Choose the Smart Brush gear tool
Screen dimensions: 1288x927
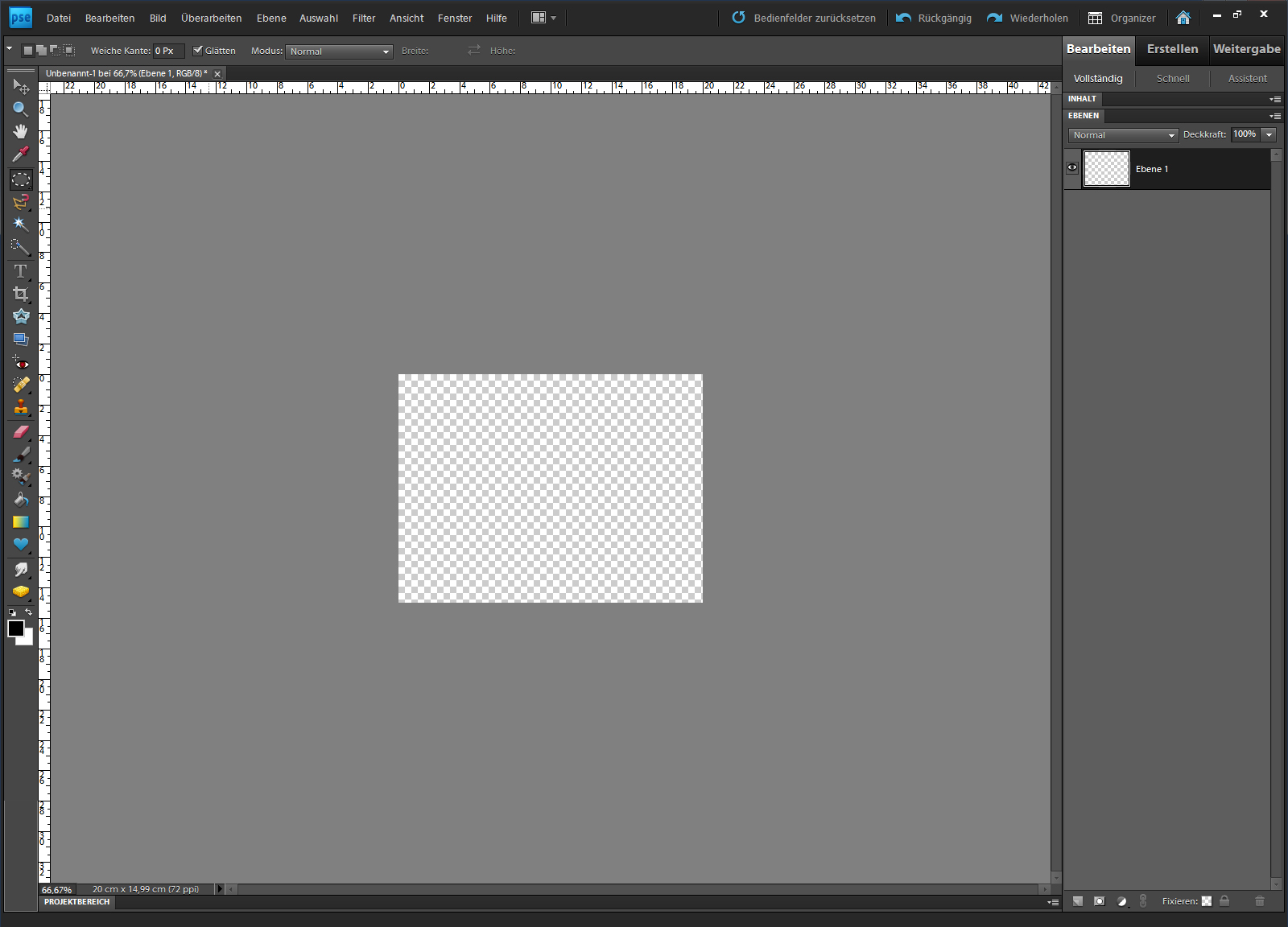[21, 476]
